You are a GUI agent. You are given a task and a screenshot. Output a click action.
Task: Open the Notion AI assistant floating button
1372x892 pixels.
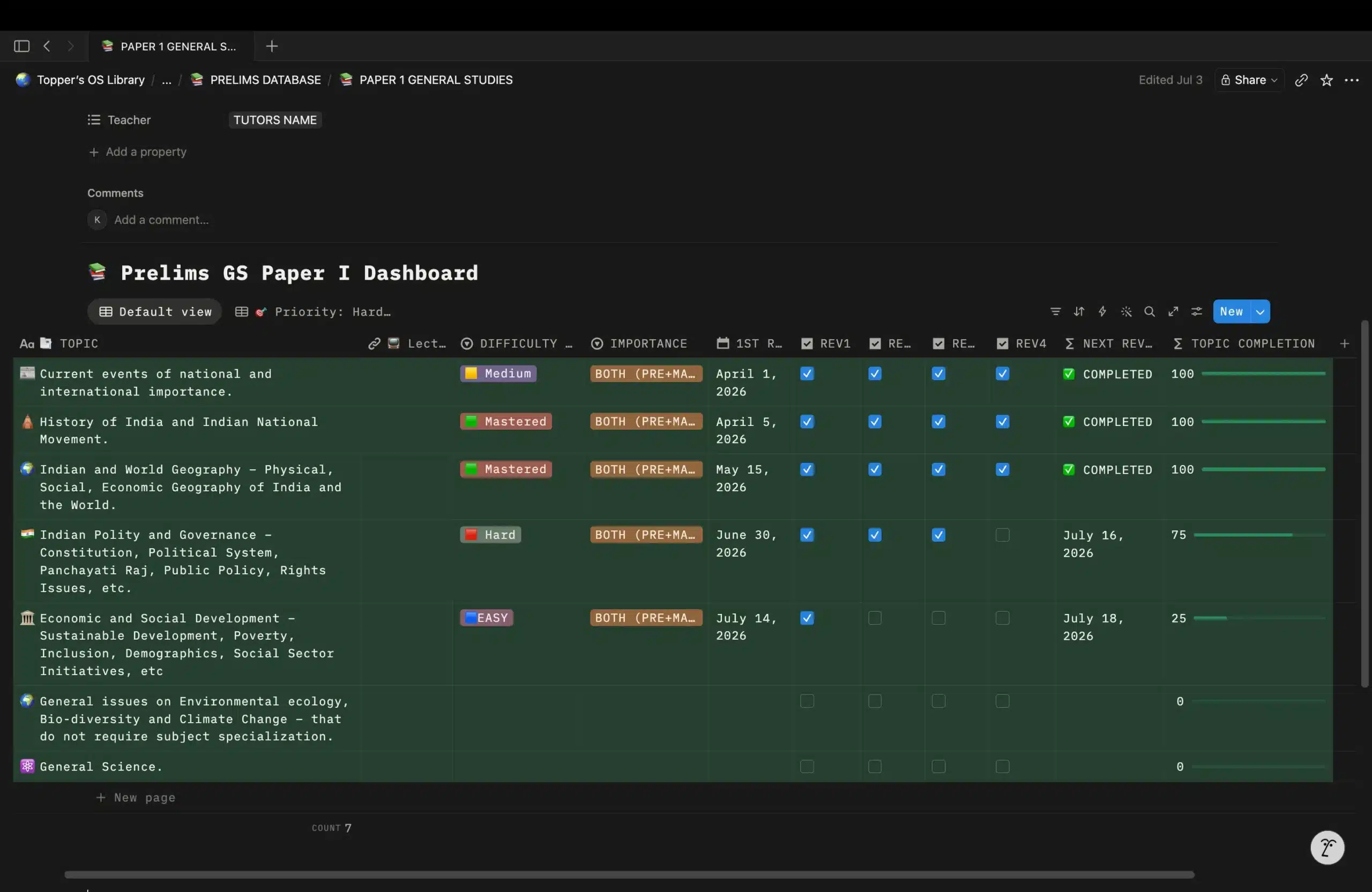pos(1327,848)
